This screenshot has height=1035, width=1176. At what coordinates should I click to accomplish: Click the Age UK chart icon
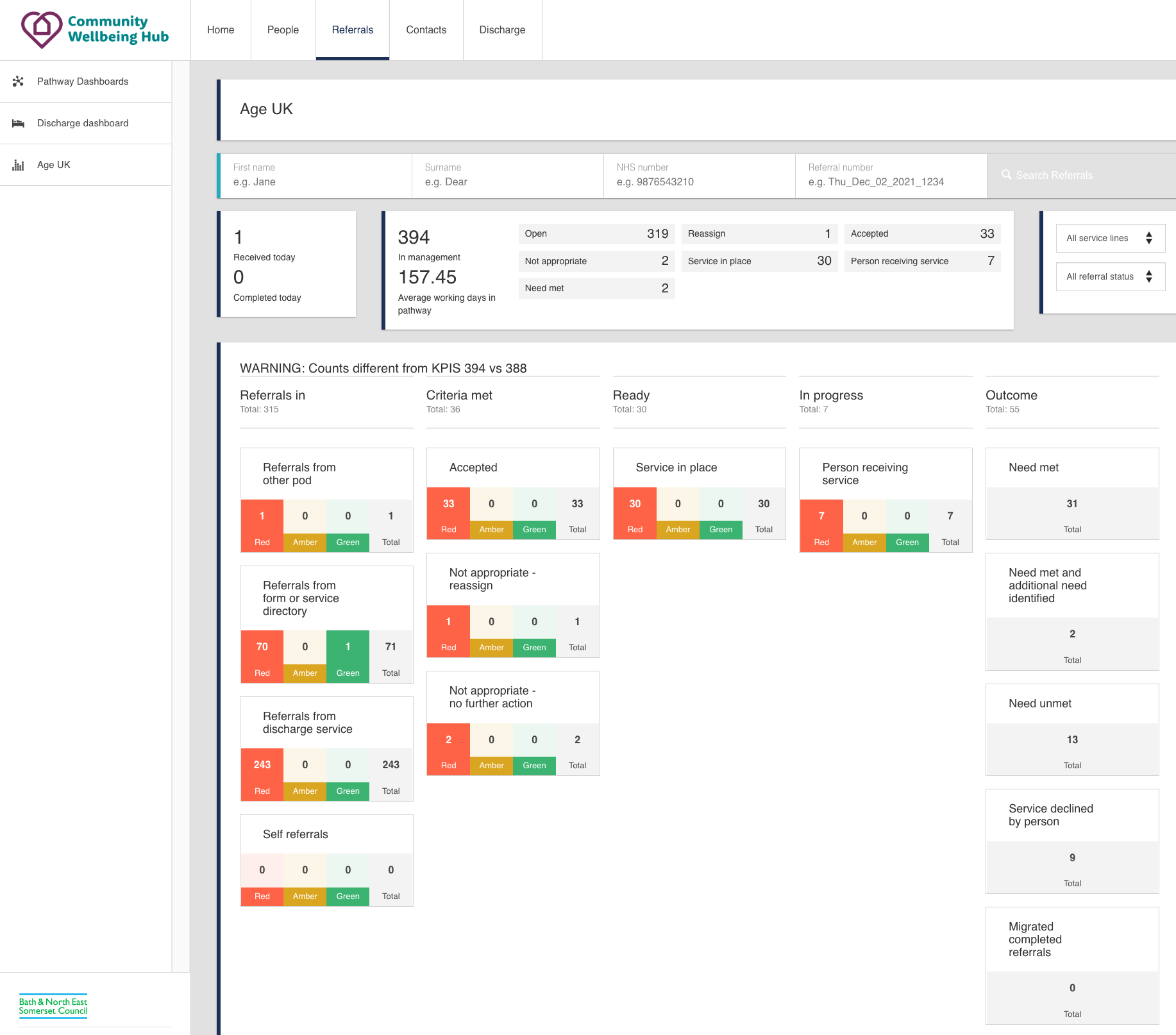point(18,165)
